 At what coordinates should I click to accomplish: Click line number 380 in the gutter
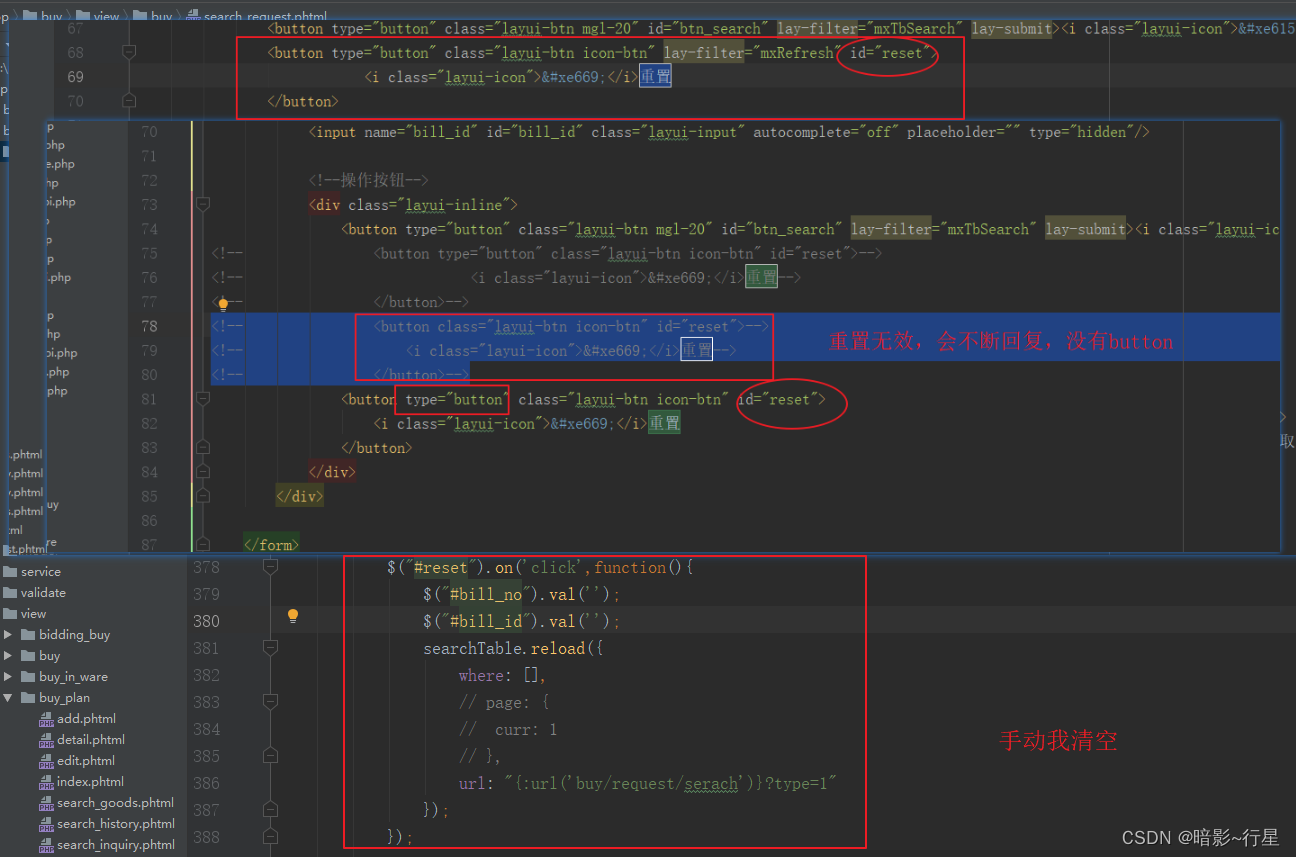click(206, 621)
